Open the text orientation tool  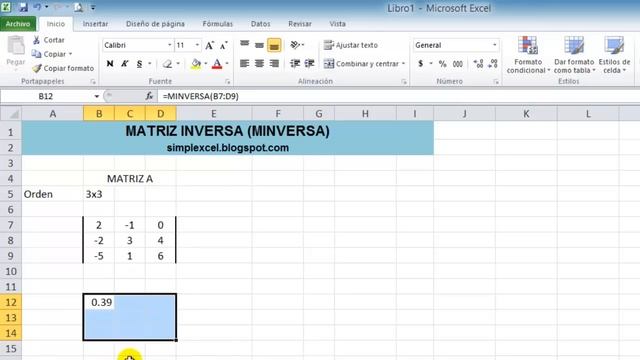click(295, 45)
